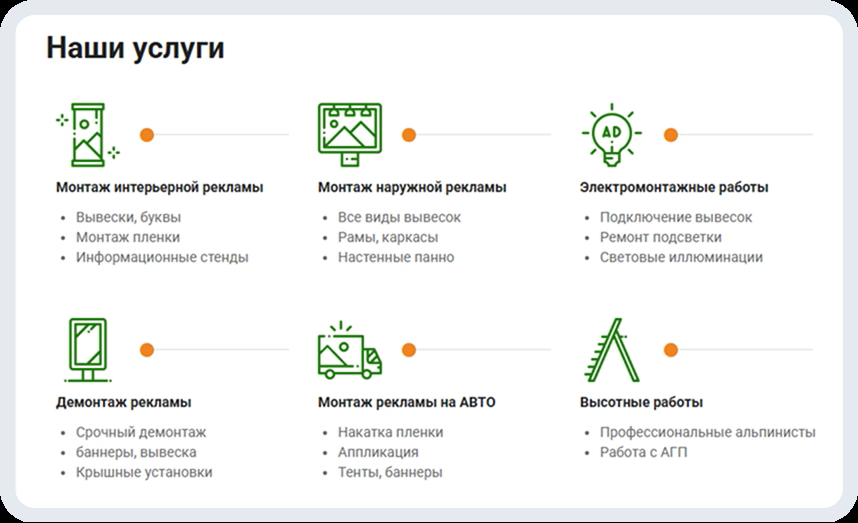Select the Световые иллюминации list item
Viewport: 858px width, 523px height.
681,257
